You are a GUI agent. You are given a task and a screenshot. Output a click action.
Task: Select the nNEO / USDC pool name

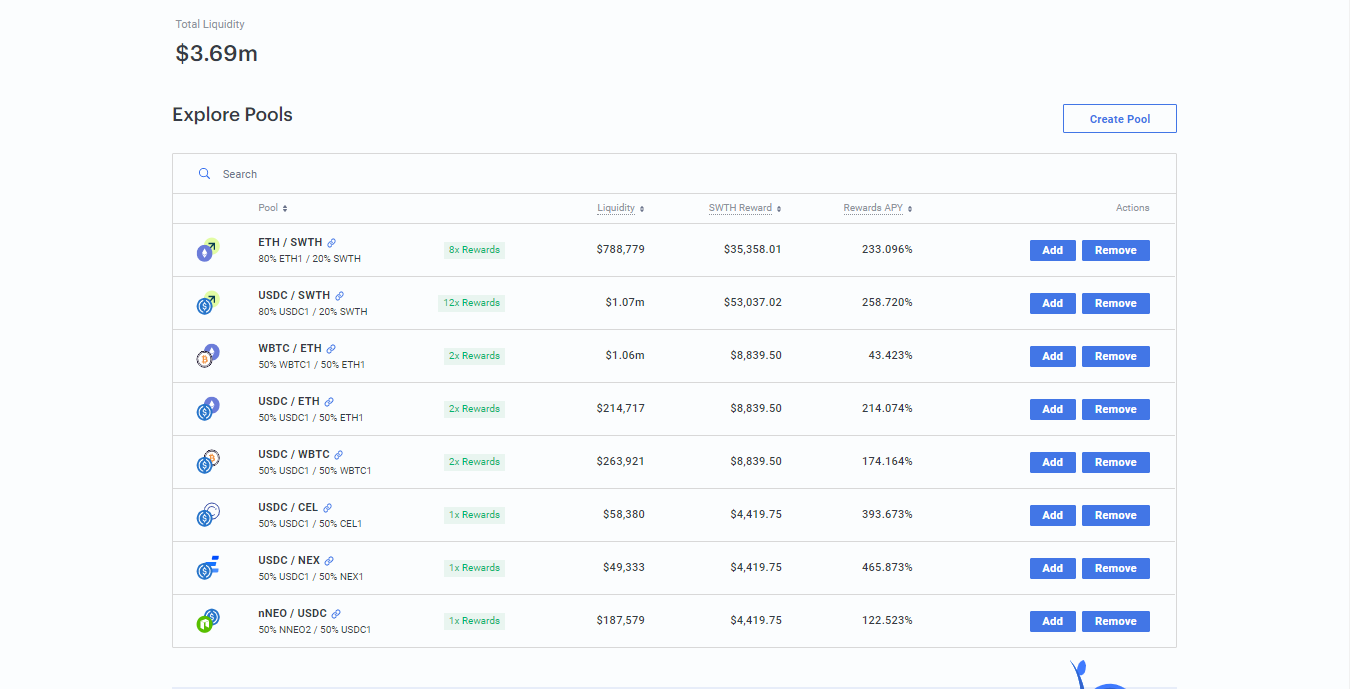pos(292,614)
